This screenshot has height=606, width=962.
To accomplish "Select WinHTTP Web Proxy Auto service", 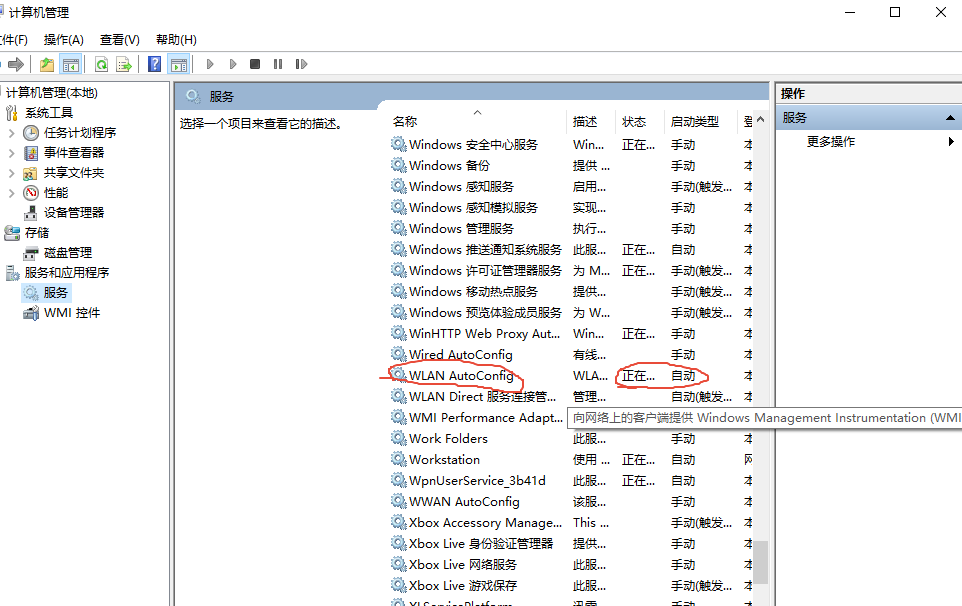I will click(x=571, y=334).
